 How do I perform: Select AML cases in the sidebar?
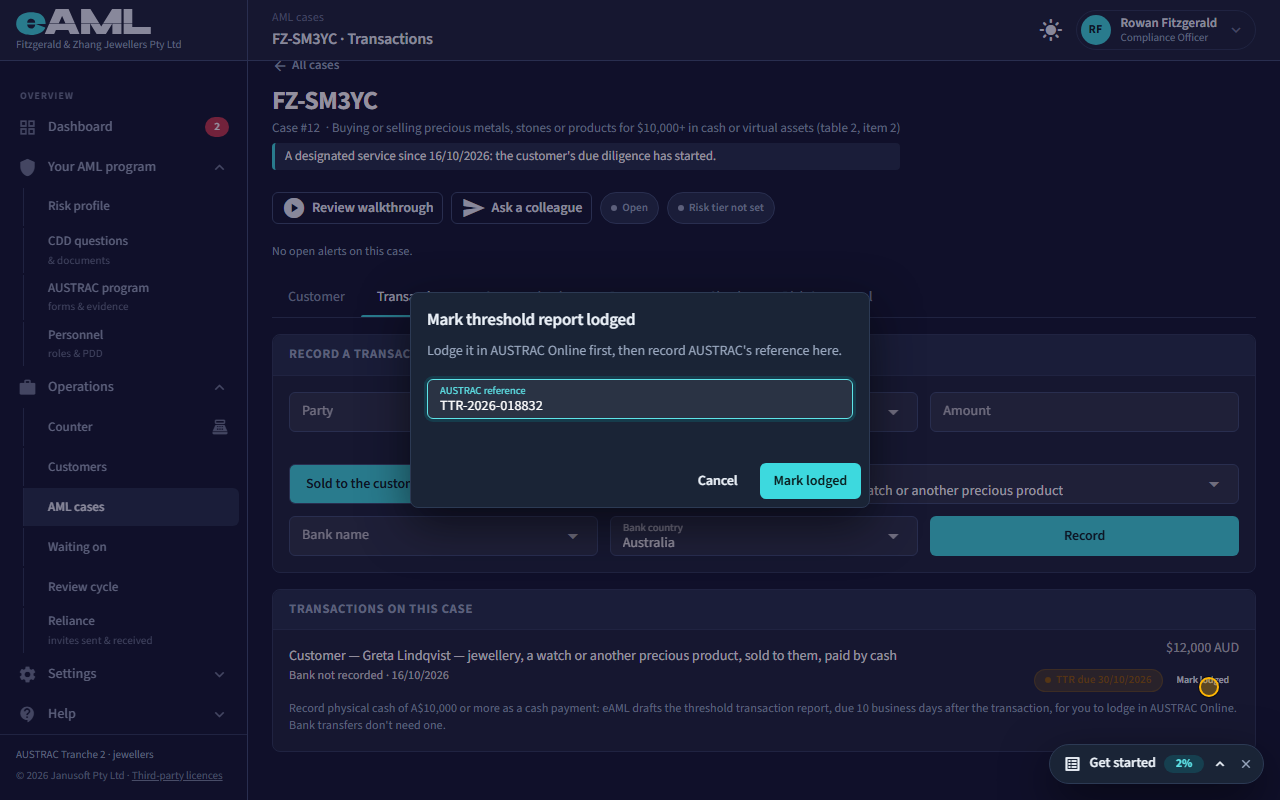point(130,507)
